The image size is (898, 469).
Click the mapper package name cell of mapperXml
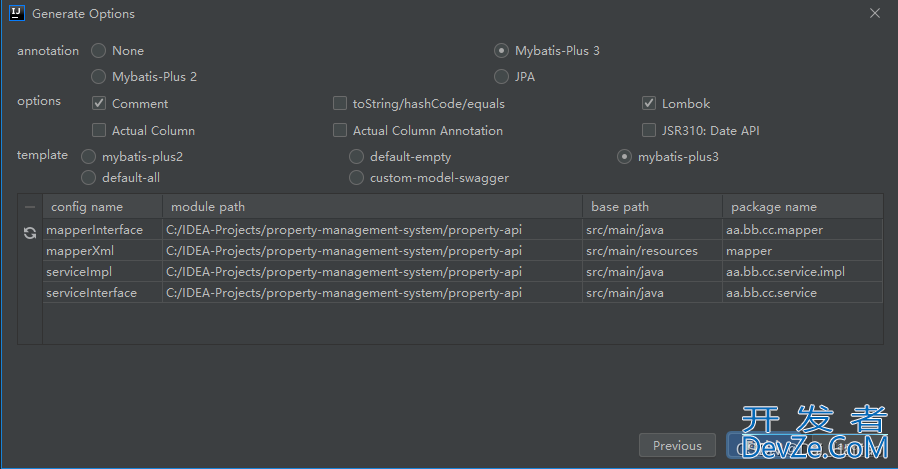[x=802, y=251]
